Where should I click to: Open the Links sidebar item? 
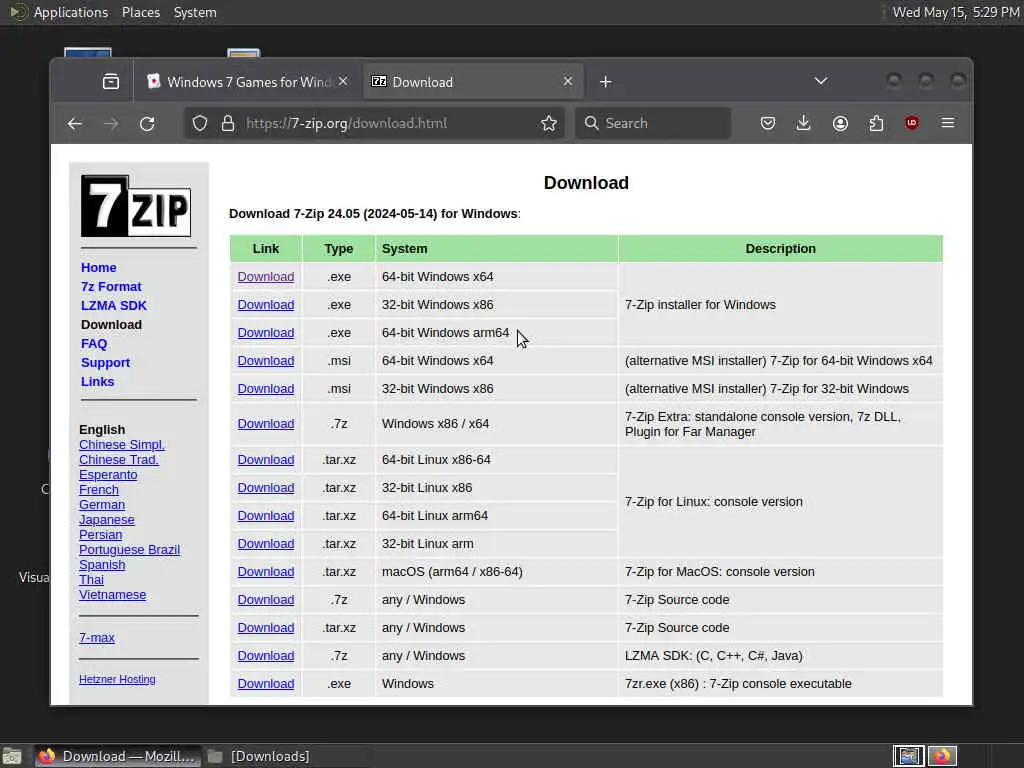click(x=97, y=381)
